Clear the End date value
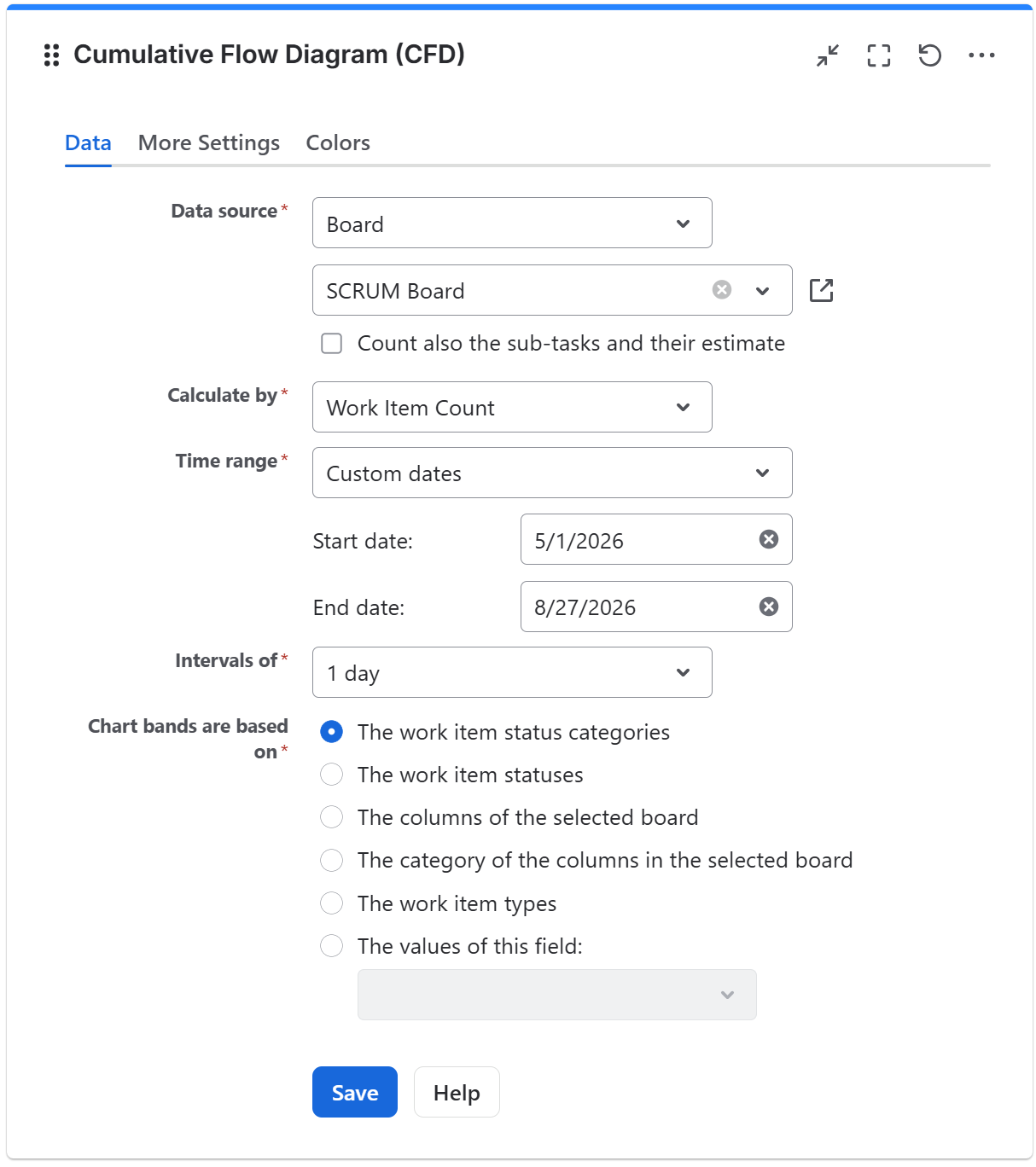 click(769, 607)
